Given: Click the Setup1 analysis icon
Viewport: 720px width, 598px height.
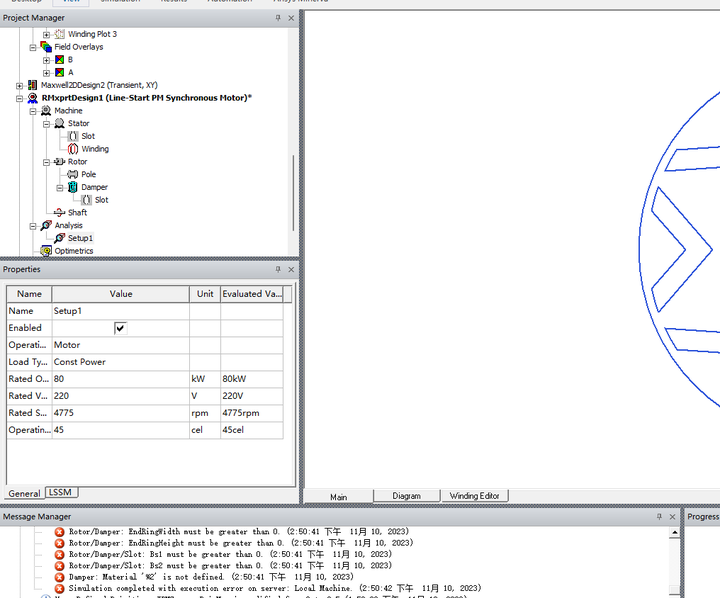Looking at the screenshot, I should point(60,238).
